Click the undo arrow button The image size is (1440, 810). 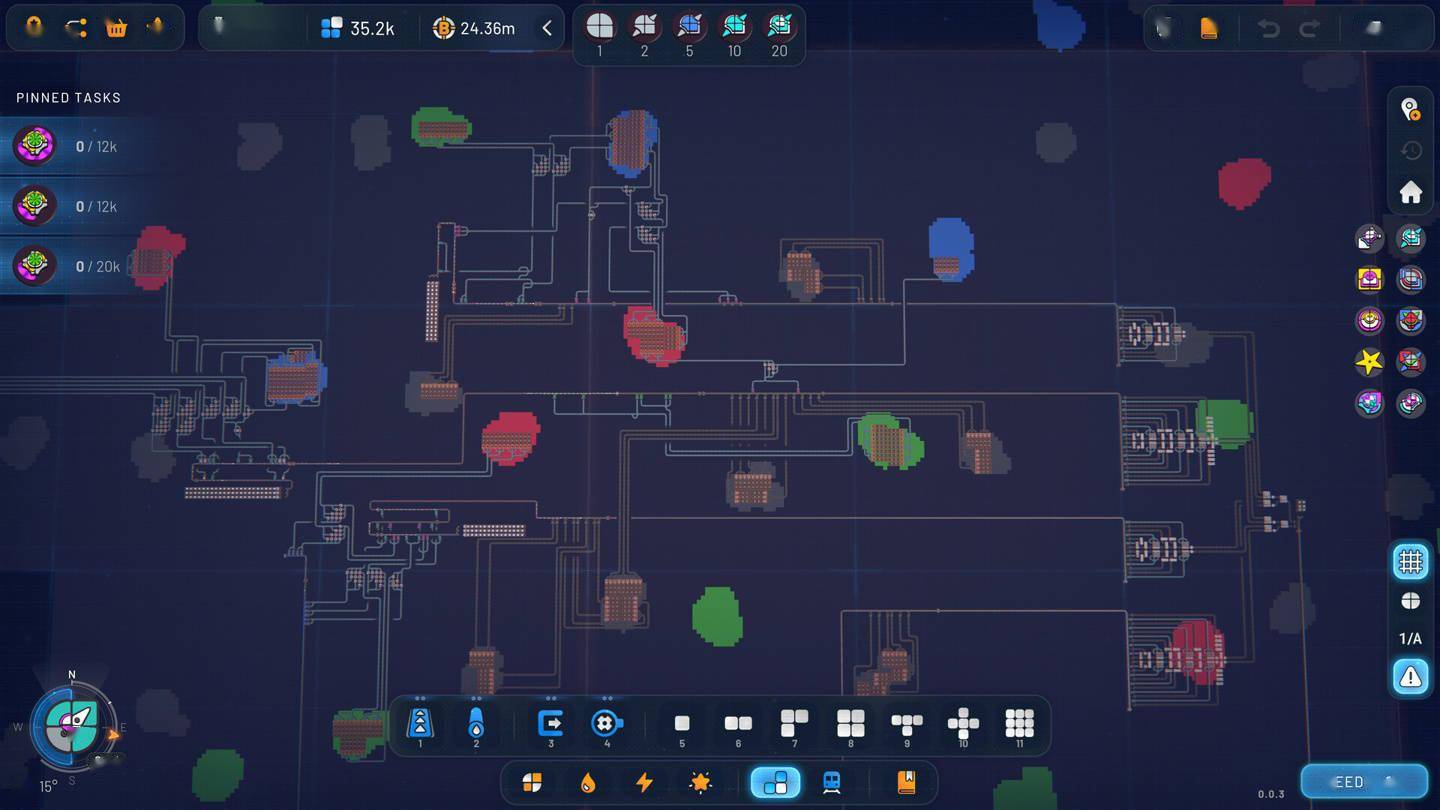pyautogui.click(x=1269, y=28)
